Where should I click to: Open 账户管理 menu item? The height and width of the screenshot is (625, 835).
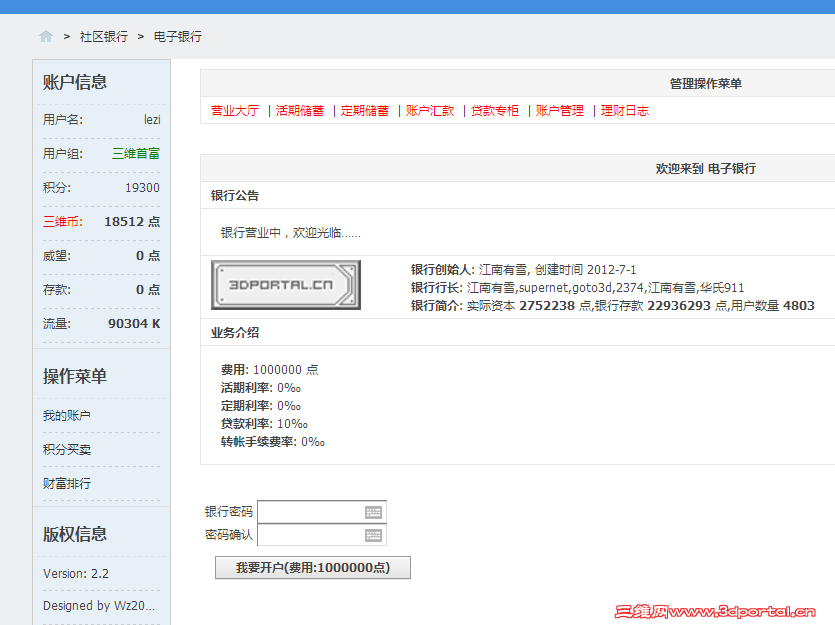[560, 110]
